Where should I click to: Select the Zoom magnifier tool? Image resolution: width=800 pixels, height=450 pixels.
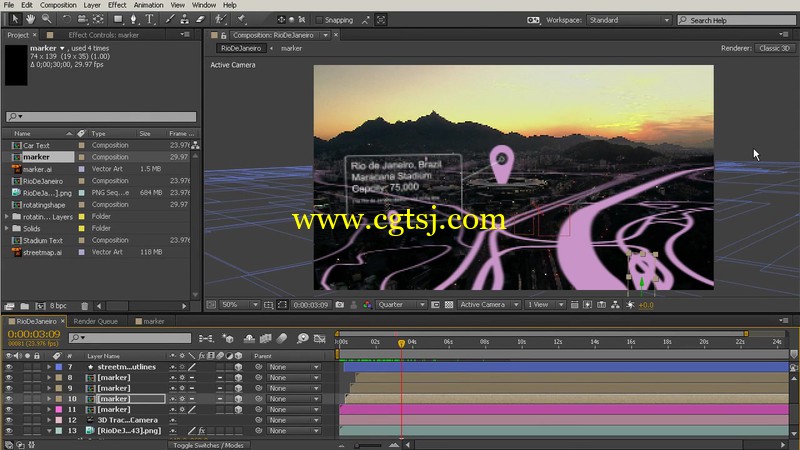(x=46, y=19)
